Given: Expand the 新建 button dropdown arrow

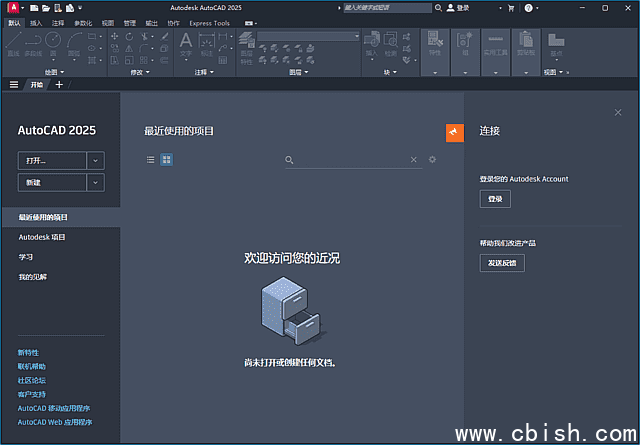Looking at the screenshot, I should 95,182.
